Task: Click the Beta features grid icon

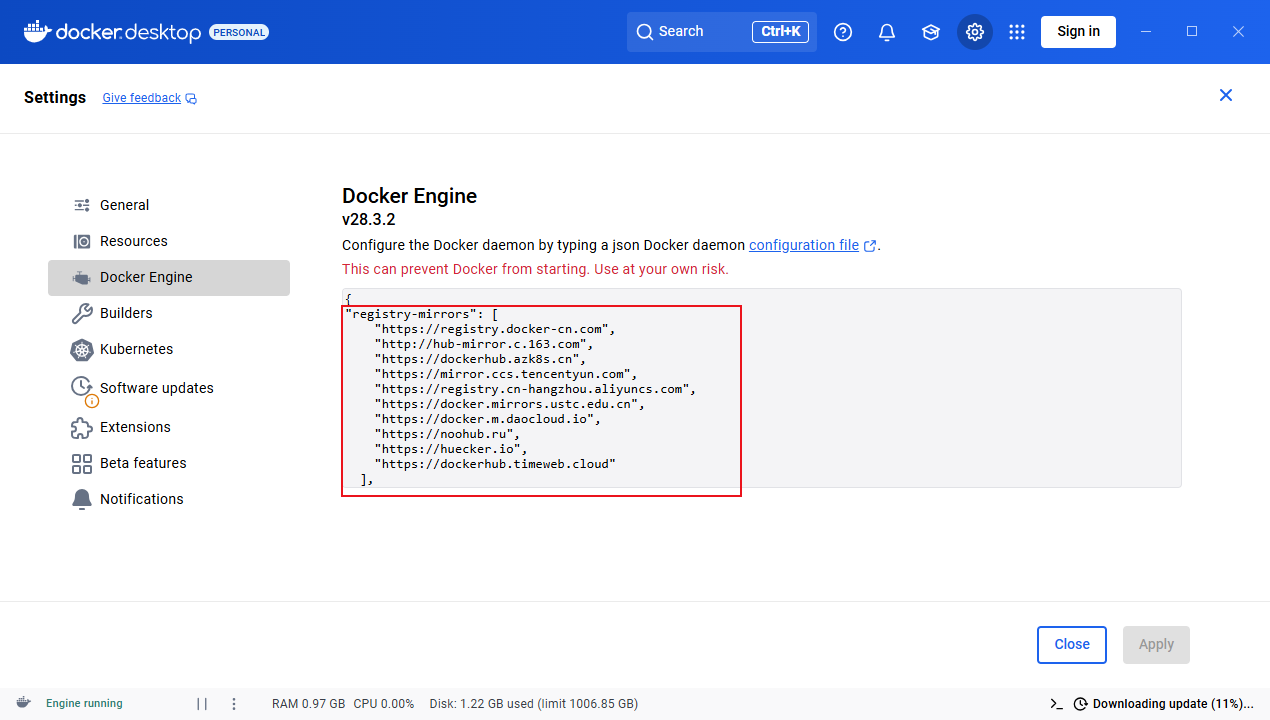Action: click(82, 464)
